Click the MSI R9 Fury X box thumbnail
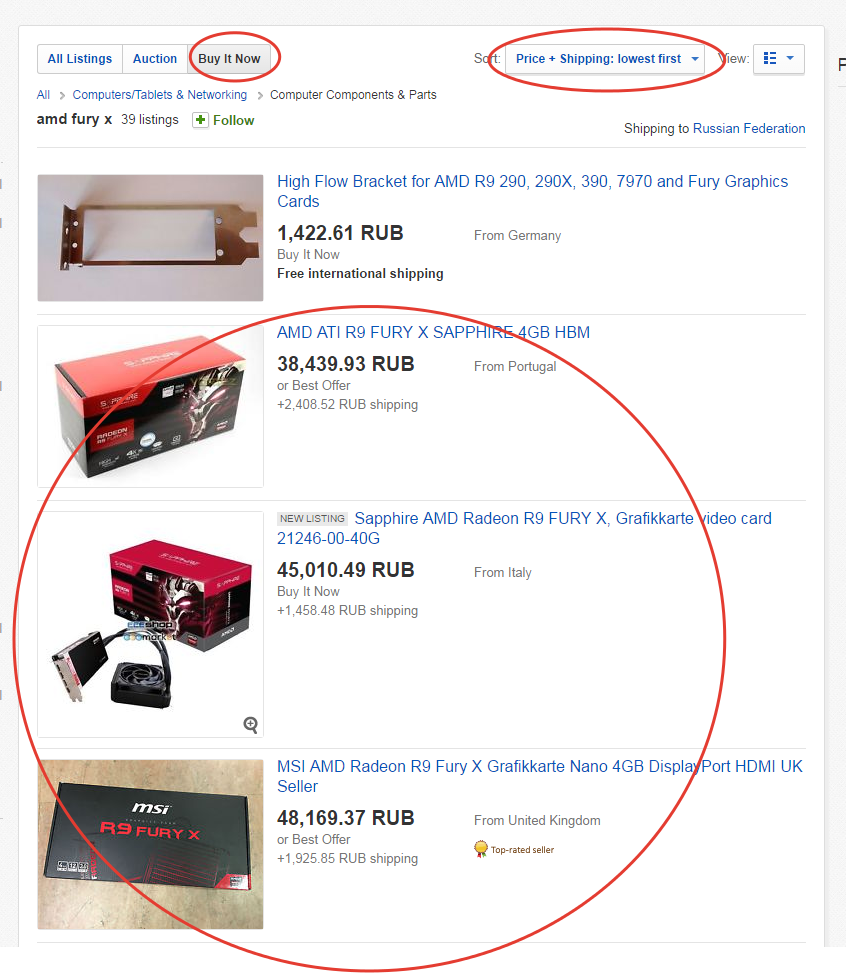This screenshot has height=973, width=846. [150, 844]
